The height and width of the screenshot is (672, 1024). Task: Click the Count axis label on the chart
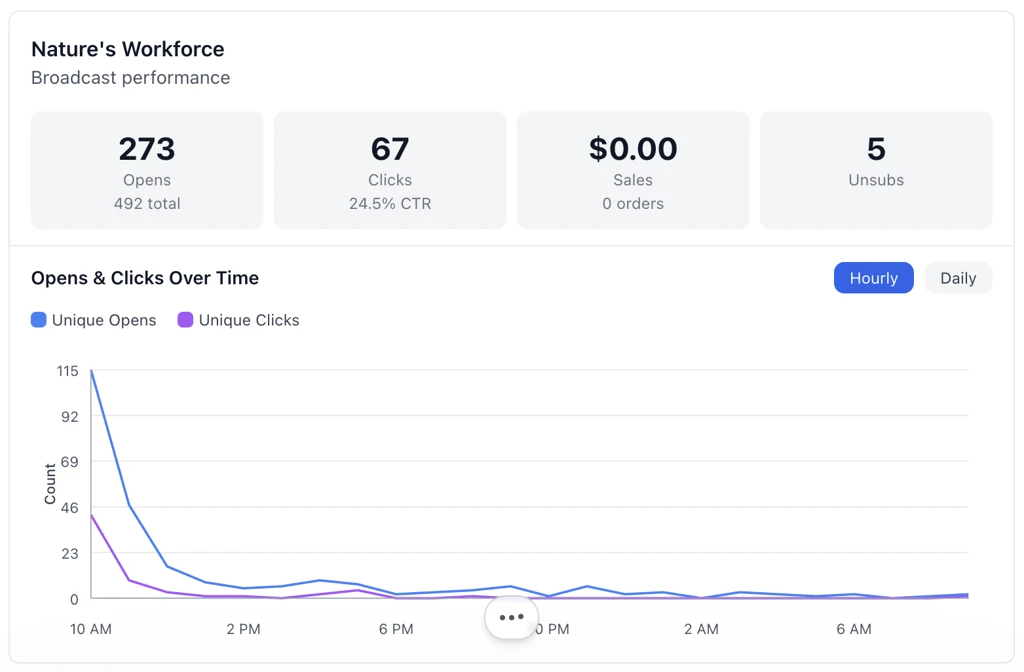(x=49, y=483)
